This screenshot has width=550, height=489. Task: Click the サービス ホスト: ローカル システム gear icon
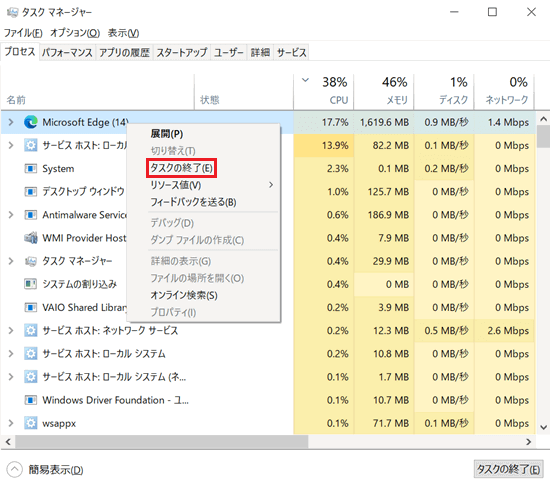click(31, 354)
